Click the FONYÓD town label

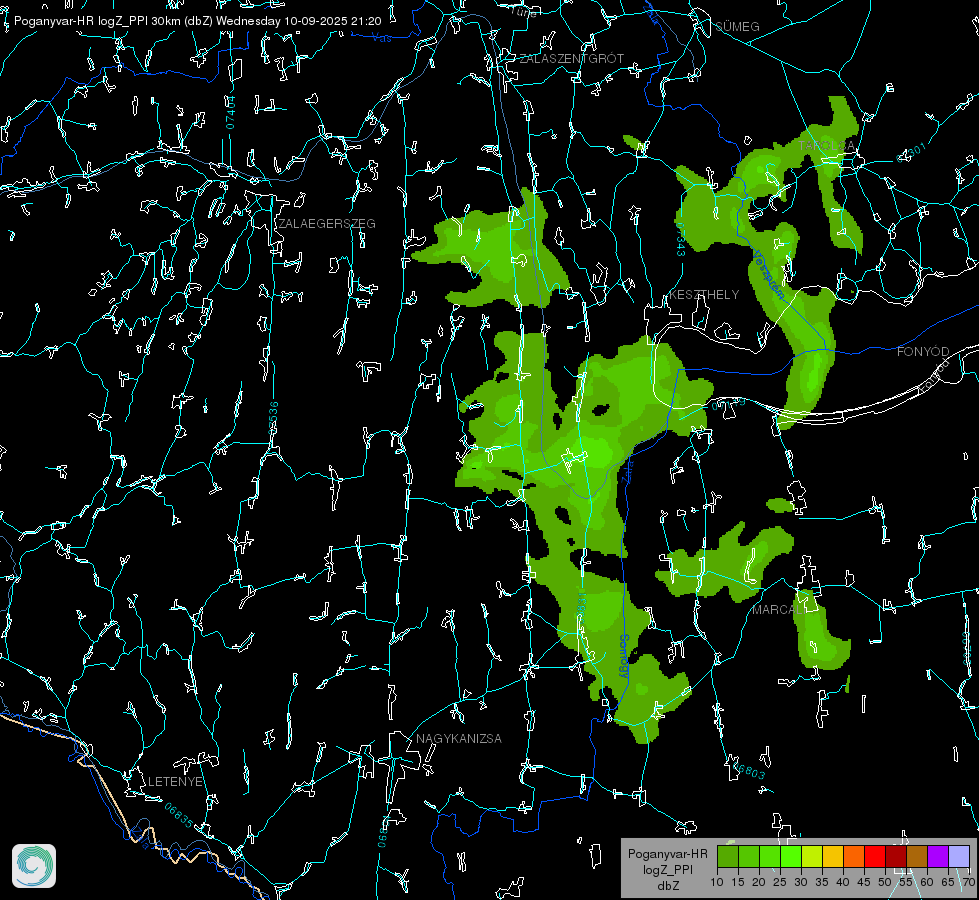(923, 352)
